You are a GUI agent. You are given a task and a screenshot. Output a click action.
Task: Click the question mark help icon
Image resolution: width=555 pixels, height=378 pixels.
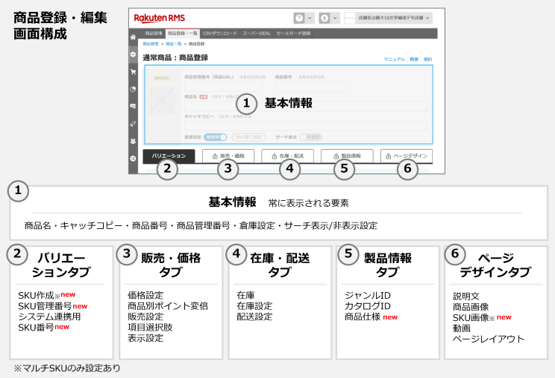pyautogui.click(x=299, y=18)
